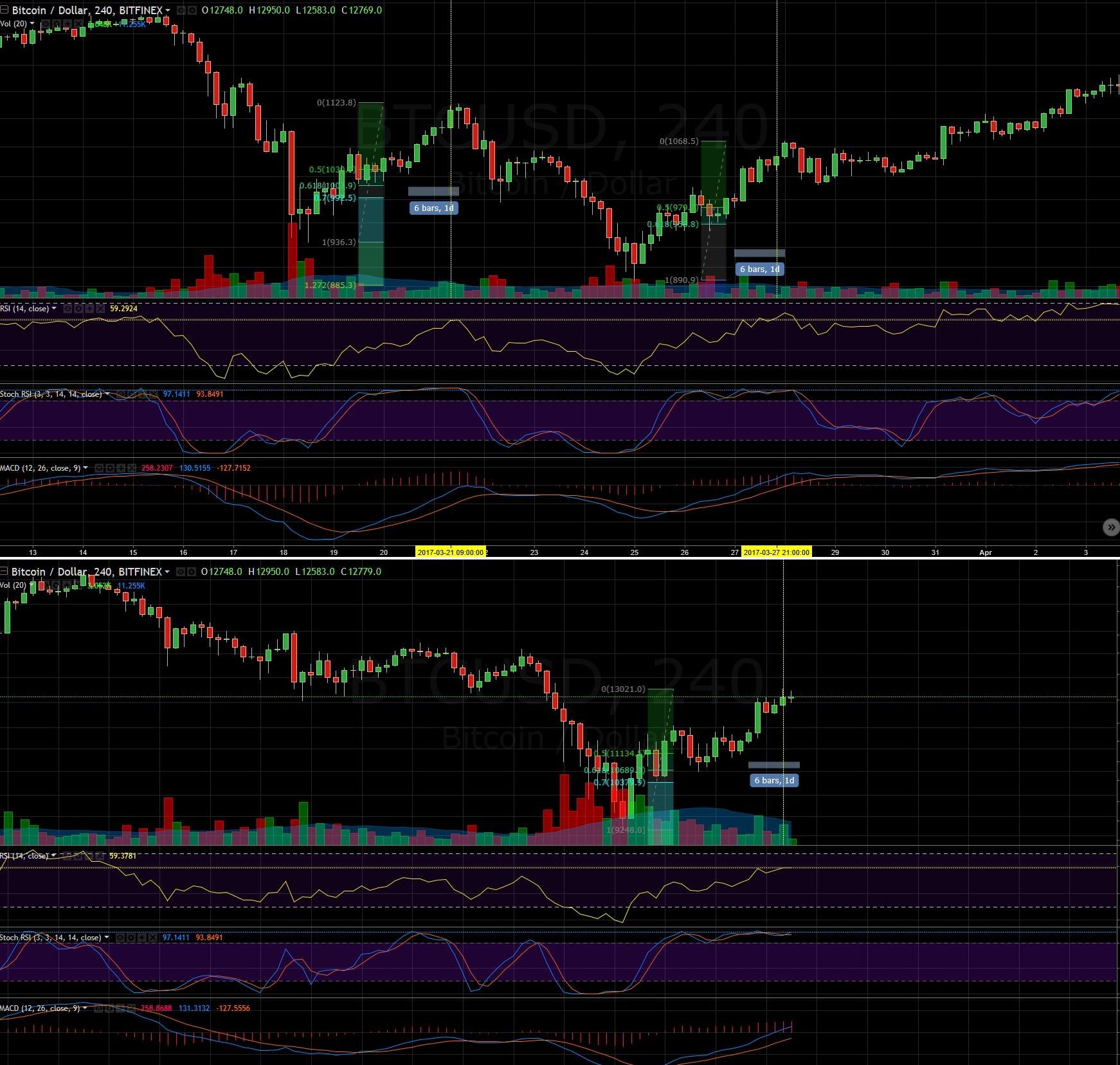The height and width of the screenshot is (1065, 1120).
Task: Toggle visibility eye of bottom MACD
Action: pyautogui.click(x=99, y=1008)
